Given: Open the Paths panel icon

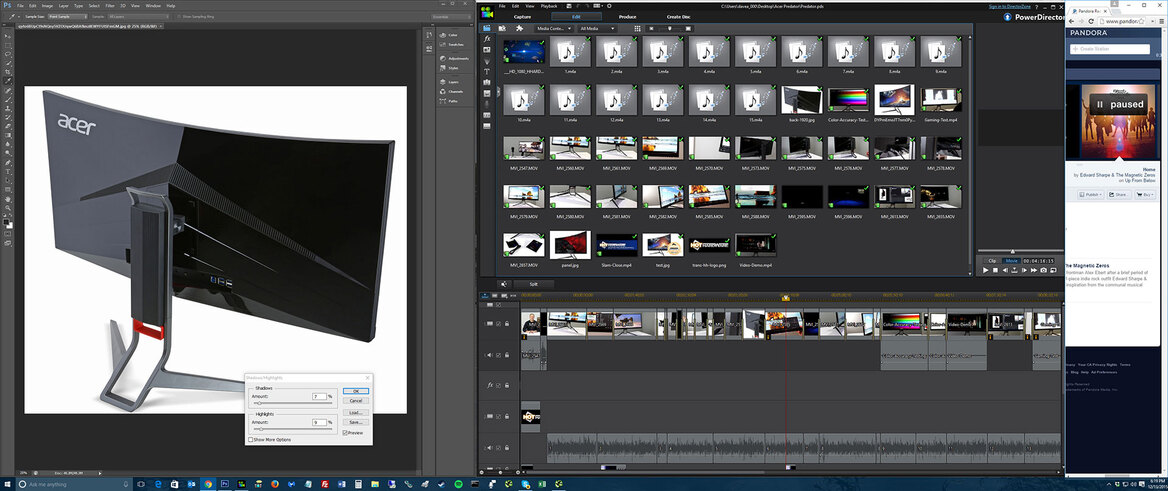Looking at the screenshot, I should (x=441, y=101).
